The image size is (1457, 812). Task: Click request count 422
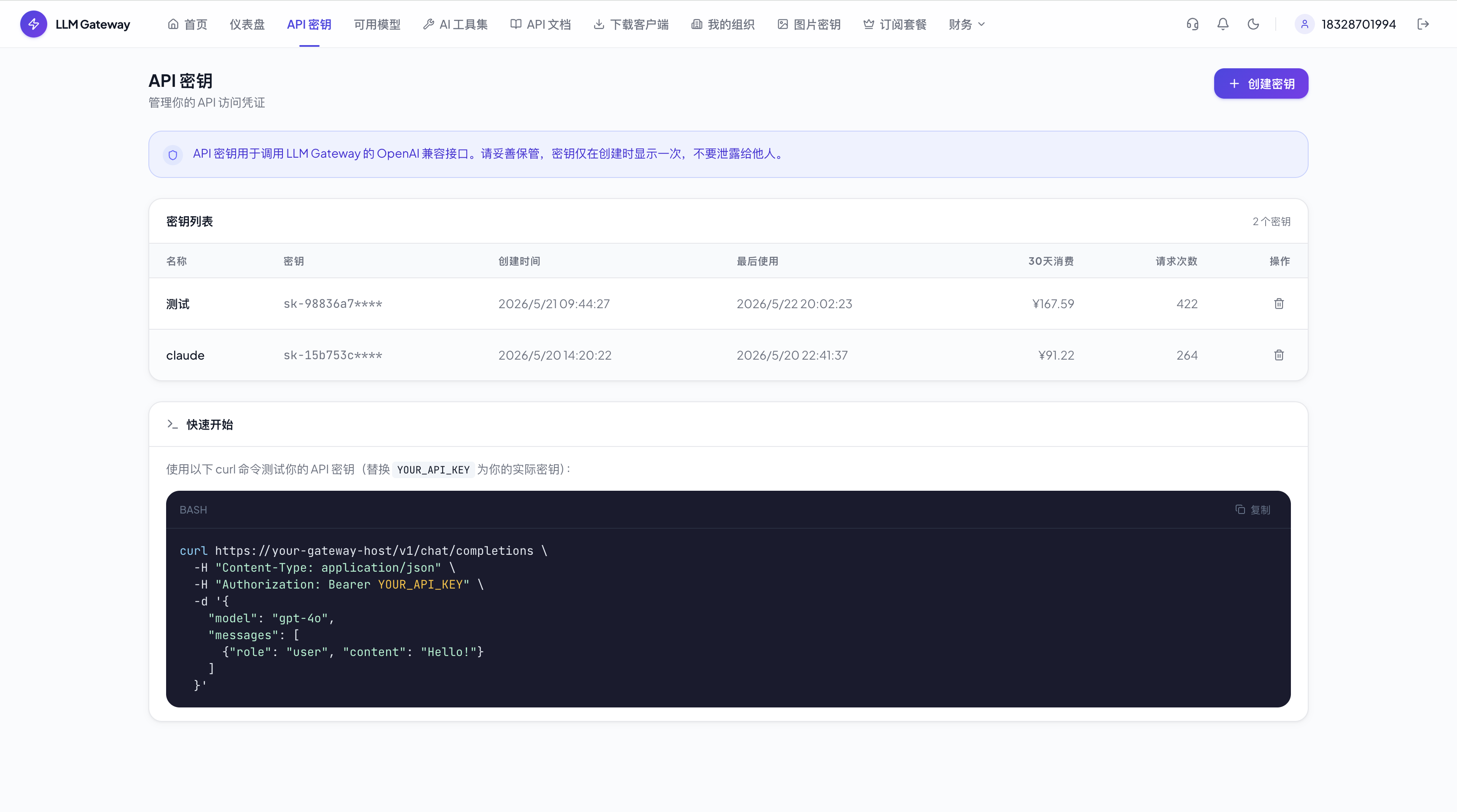tap(1187, 304)
